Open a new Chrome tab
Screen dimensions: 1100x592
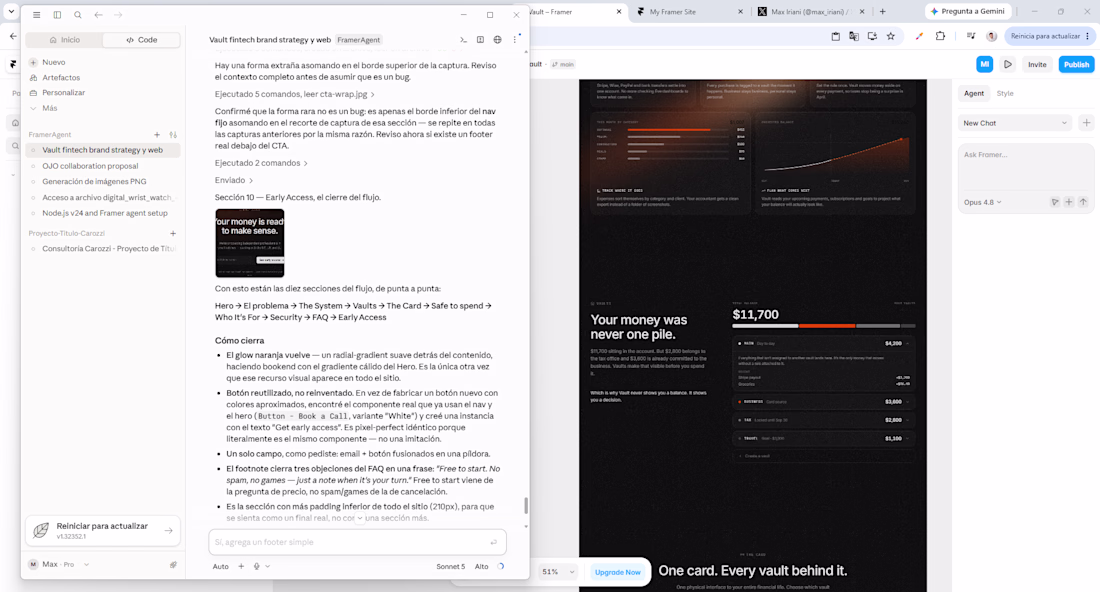tap(883, 11)
